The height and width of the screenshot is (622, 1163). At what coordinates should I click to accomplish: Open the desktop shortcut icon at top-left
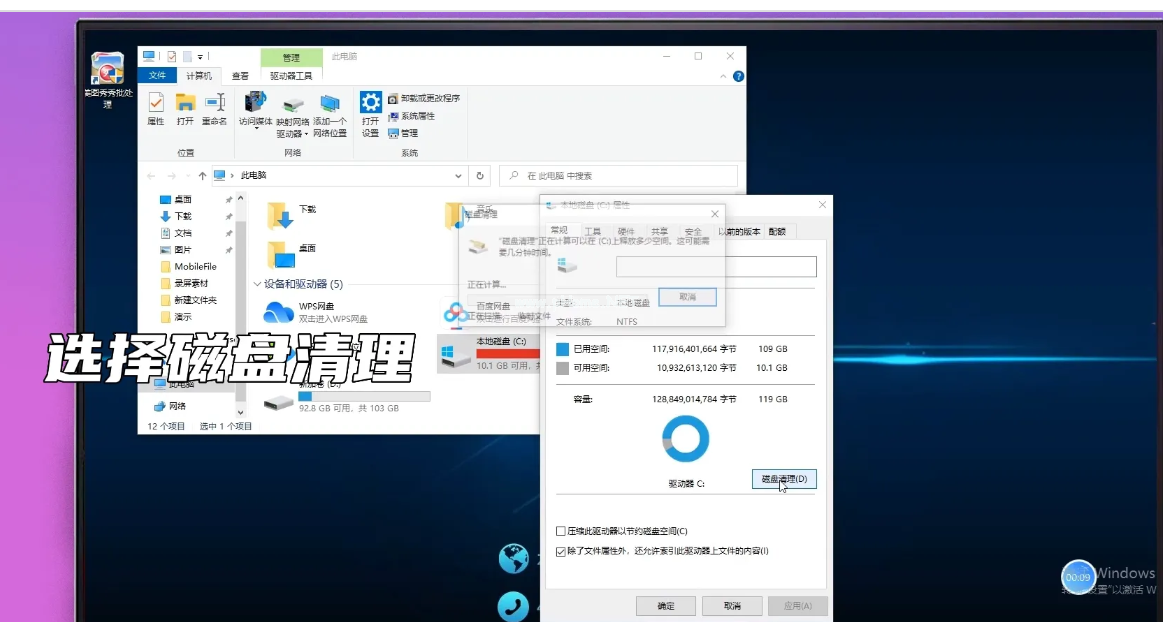(x=107, y=70)
